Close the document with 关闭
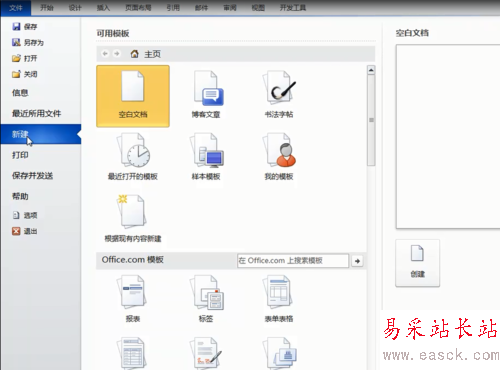 25,74
